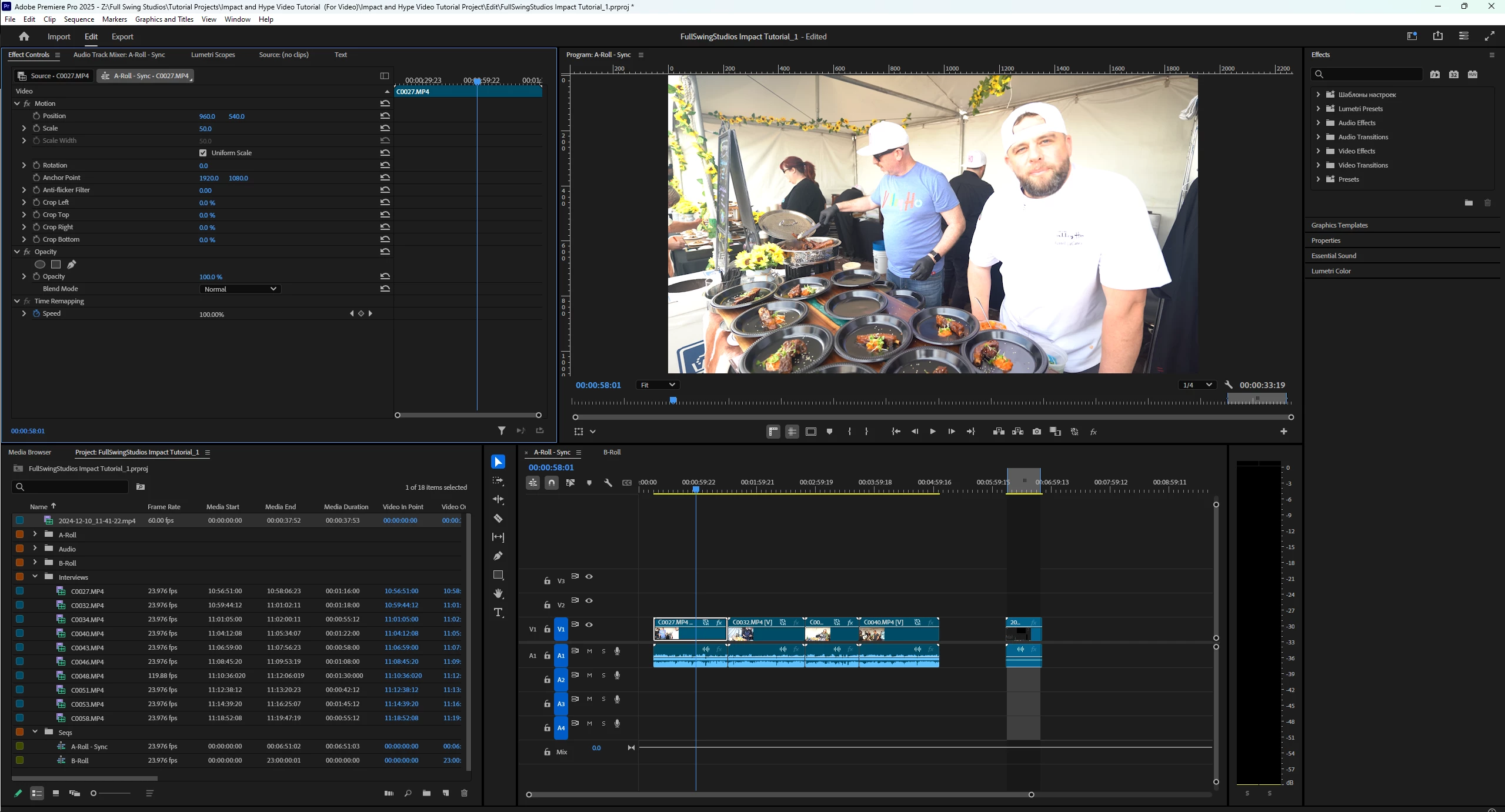Screen dimensions: 1505x812
Task: Select the Ripple Edit tool
Action: tap(498, 499)
